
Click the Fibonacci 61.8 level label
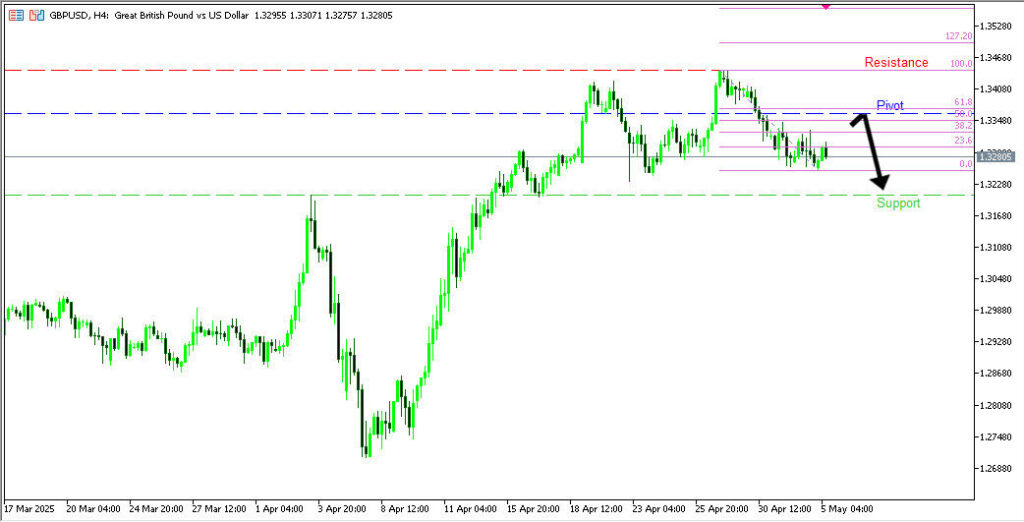[x=962, y=102]
